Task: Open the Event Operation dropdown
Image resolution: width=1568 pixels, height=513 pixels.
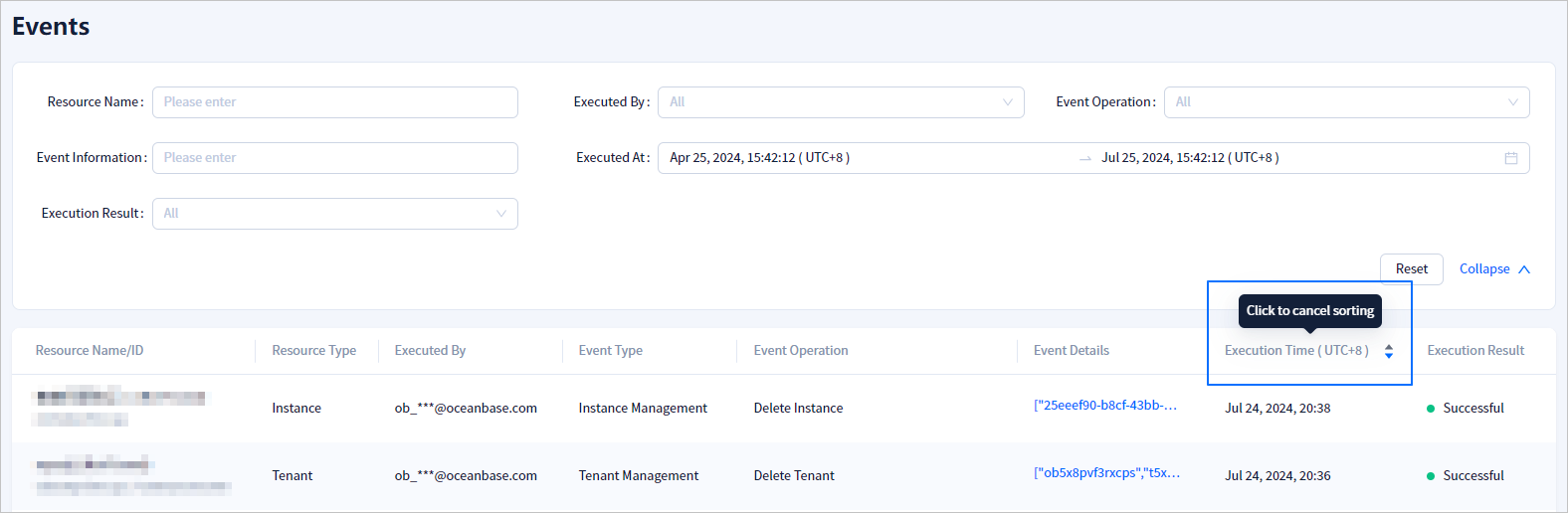Action: [x=1345, y=102]
